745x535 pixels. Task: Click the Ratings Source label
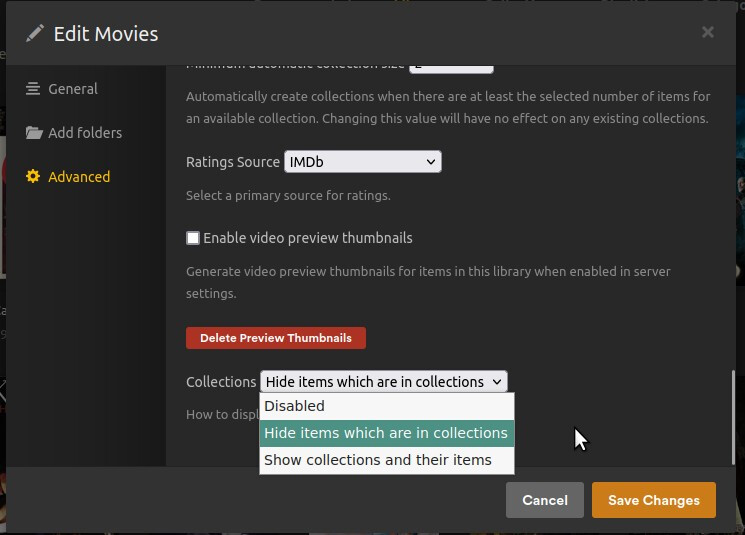233,162
